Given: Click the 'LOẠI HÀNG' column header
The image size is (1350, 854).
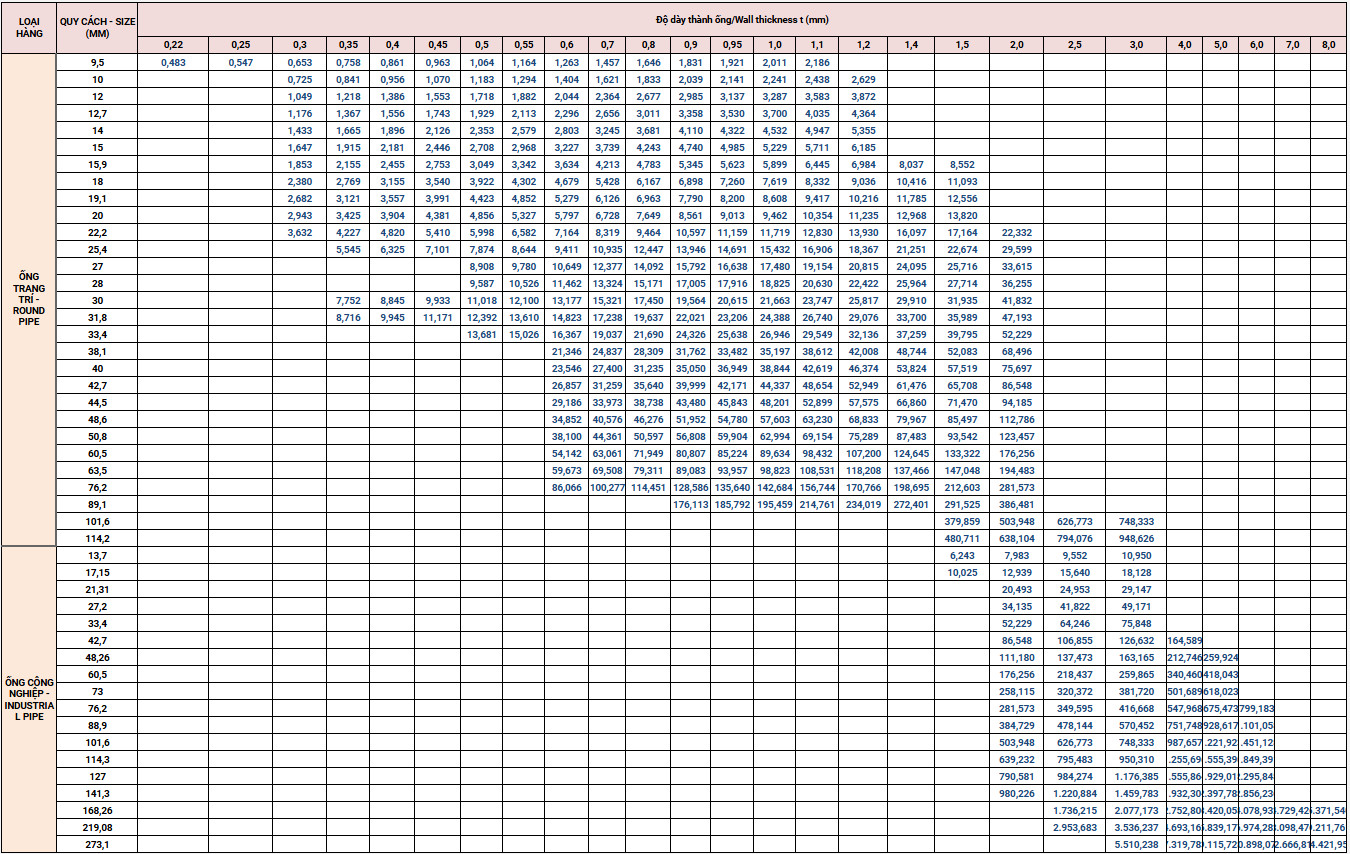Looking at the screenshot, I should pyautogui.click(x=28, y=27).
